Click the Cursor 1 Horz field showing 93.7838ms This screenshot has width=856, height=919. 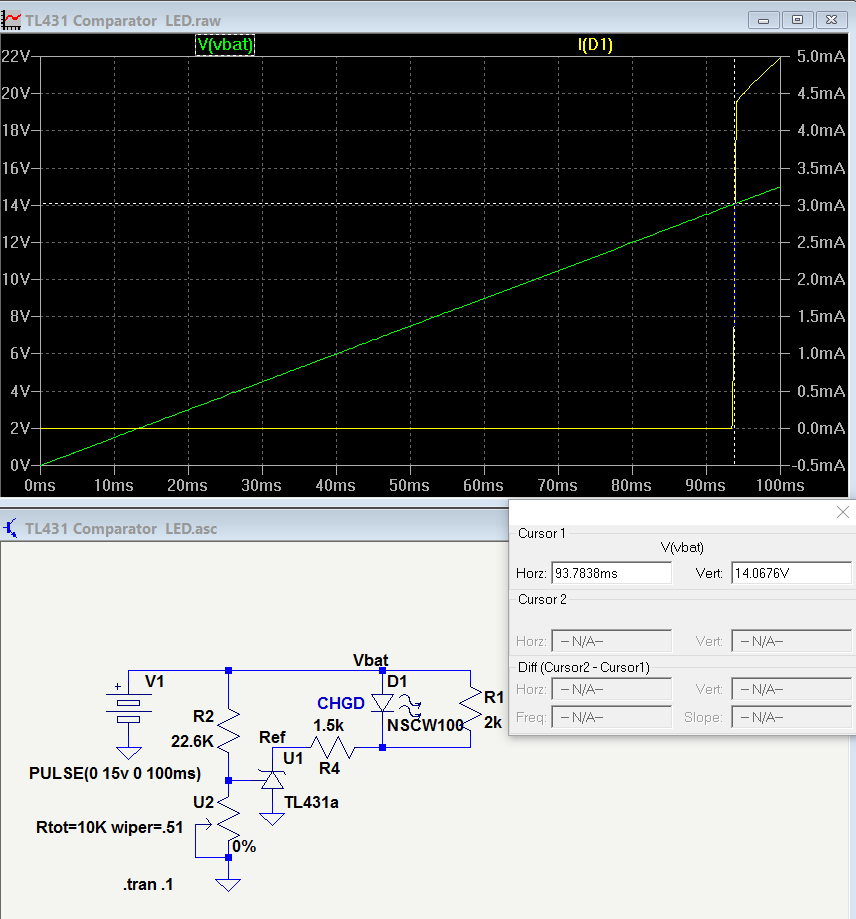point(612,573)
